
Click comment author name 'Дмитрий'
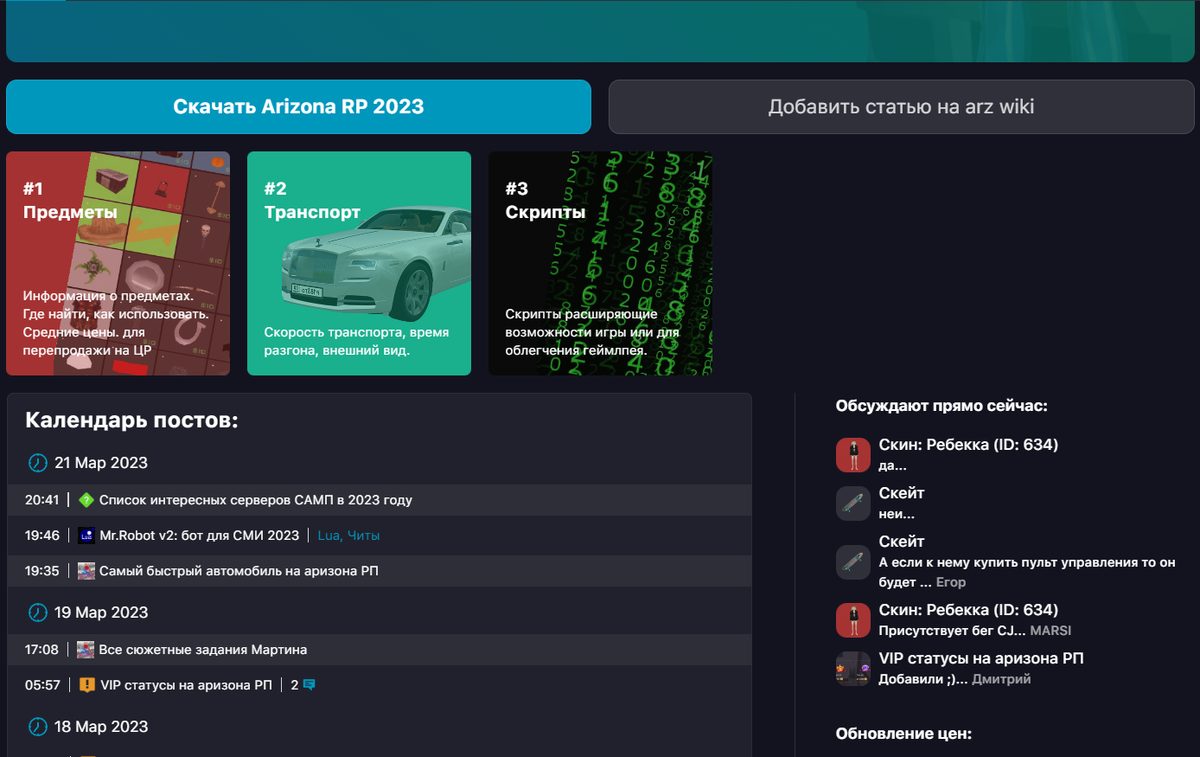point(1002,679)
